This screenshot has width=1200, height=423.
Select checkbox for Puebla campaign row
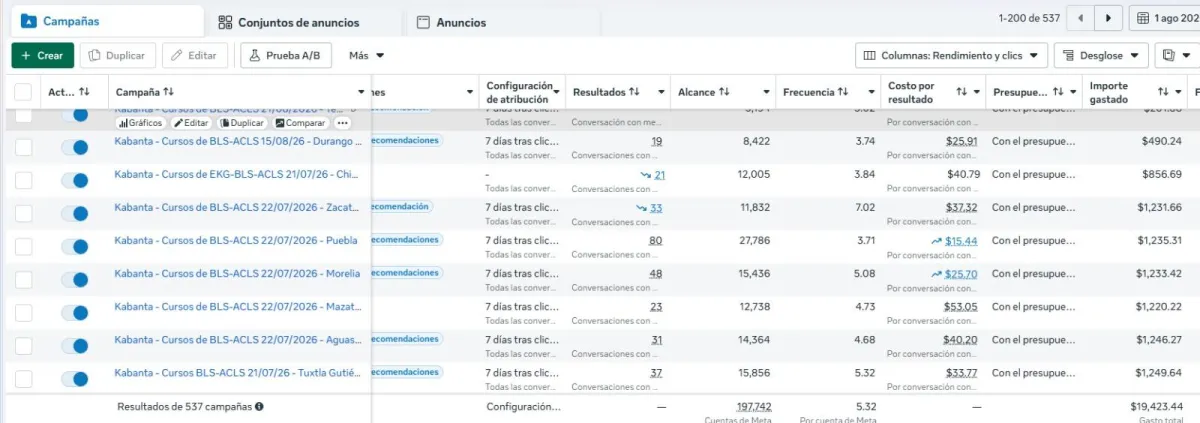[23, 247]
